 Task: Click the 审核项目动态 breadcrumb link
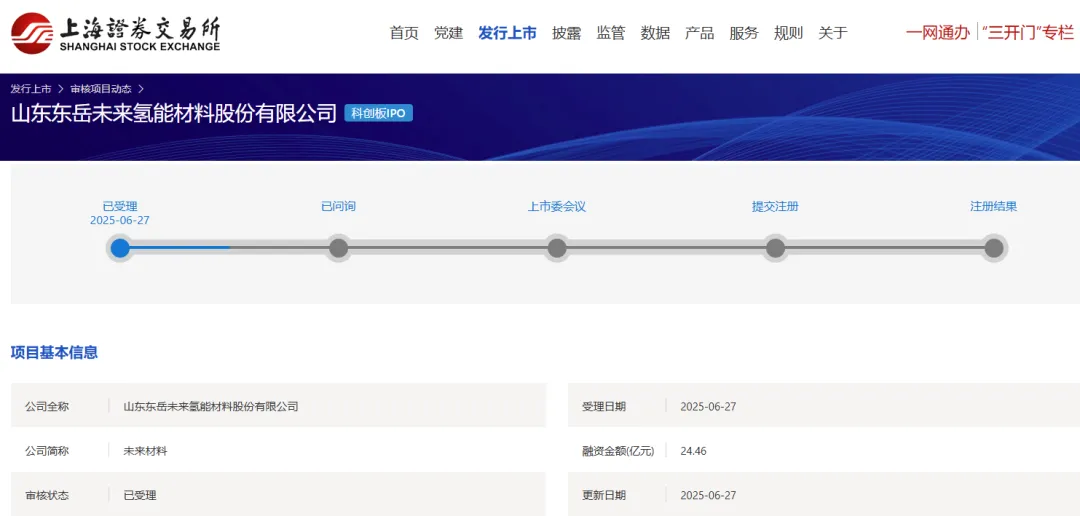point(101,89)
